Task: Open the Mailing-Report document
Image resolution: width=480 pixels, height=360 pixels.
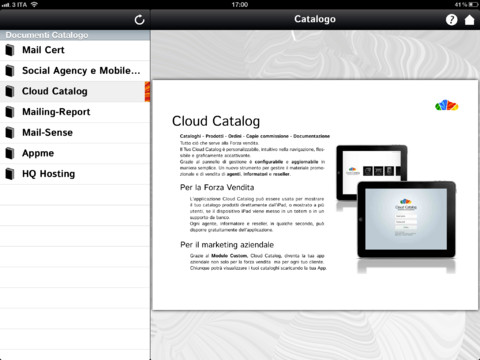Action: tap(75, 112)
